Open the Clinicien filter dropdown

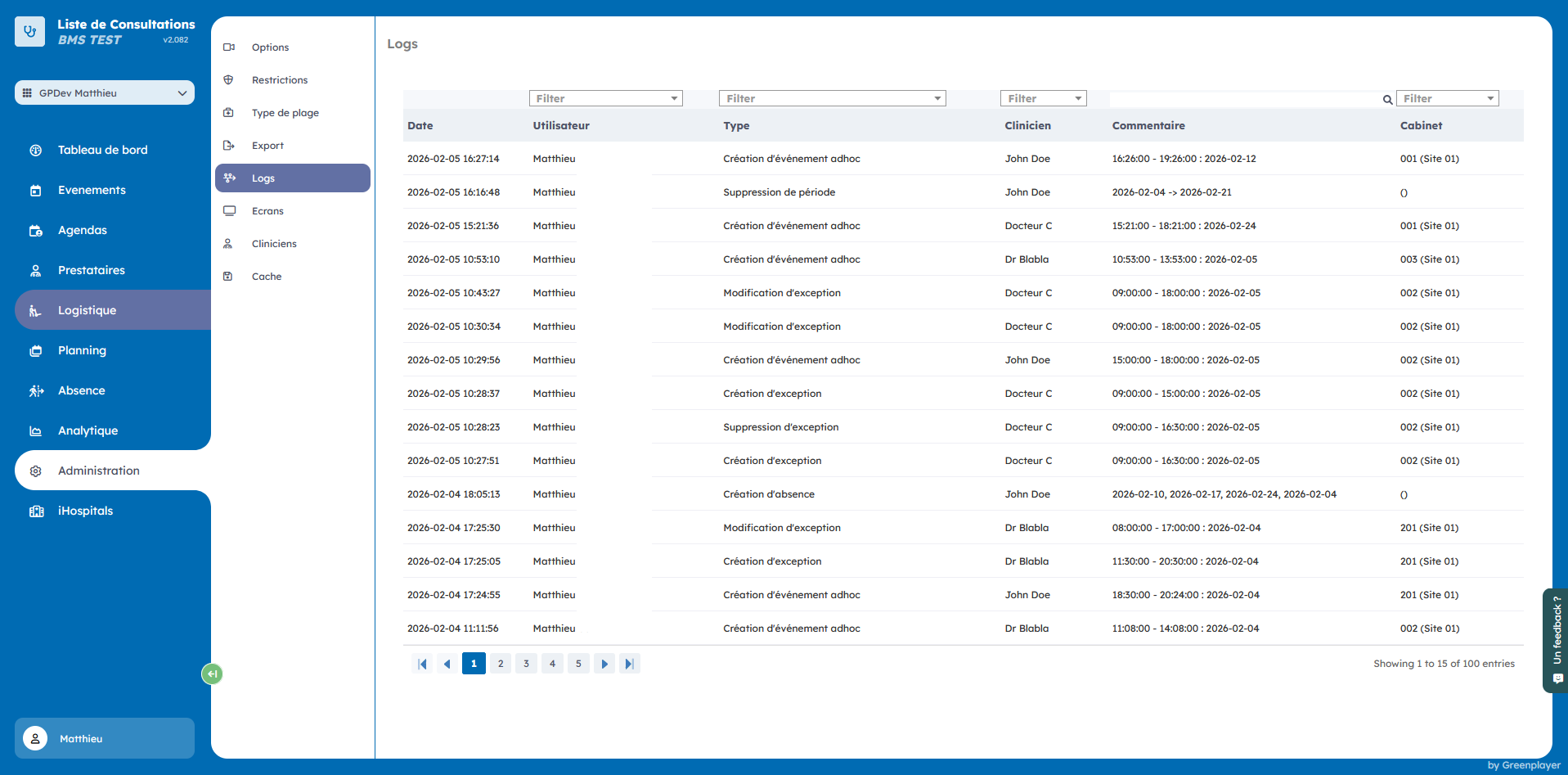1043,98
